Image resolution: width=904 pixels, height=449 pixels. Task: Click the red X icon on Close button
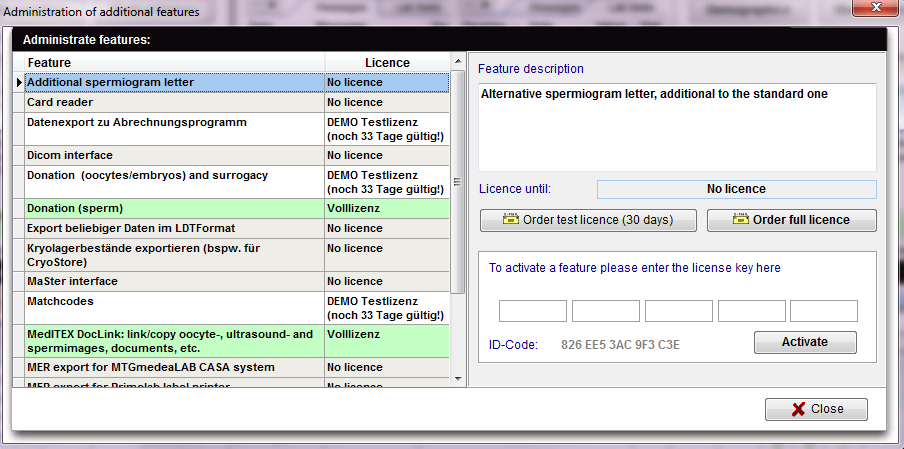(x=798, y=409)
